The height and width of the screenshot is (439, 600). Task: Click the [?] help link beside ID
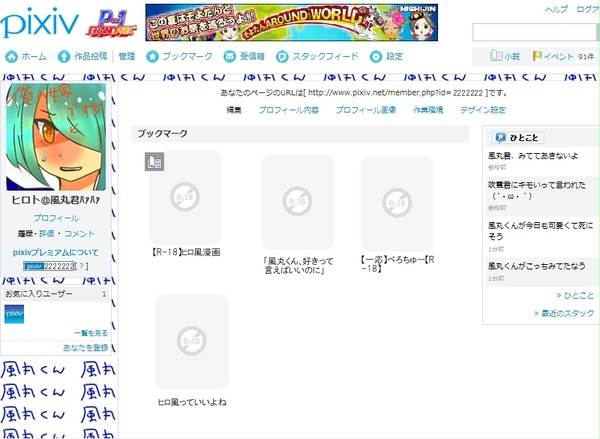(x=81, y=266)
